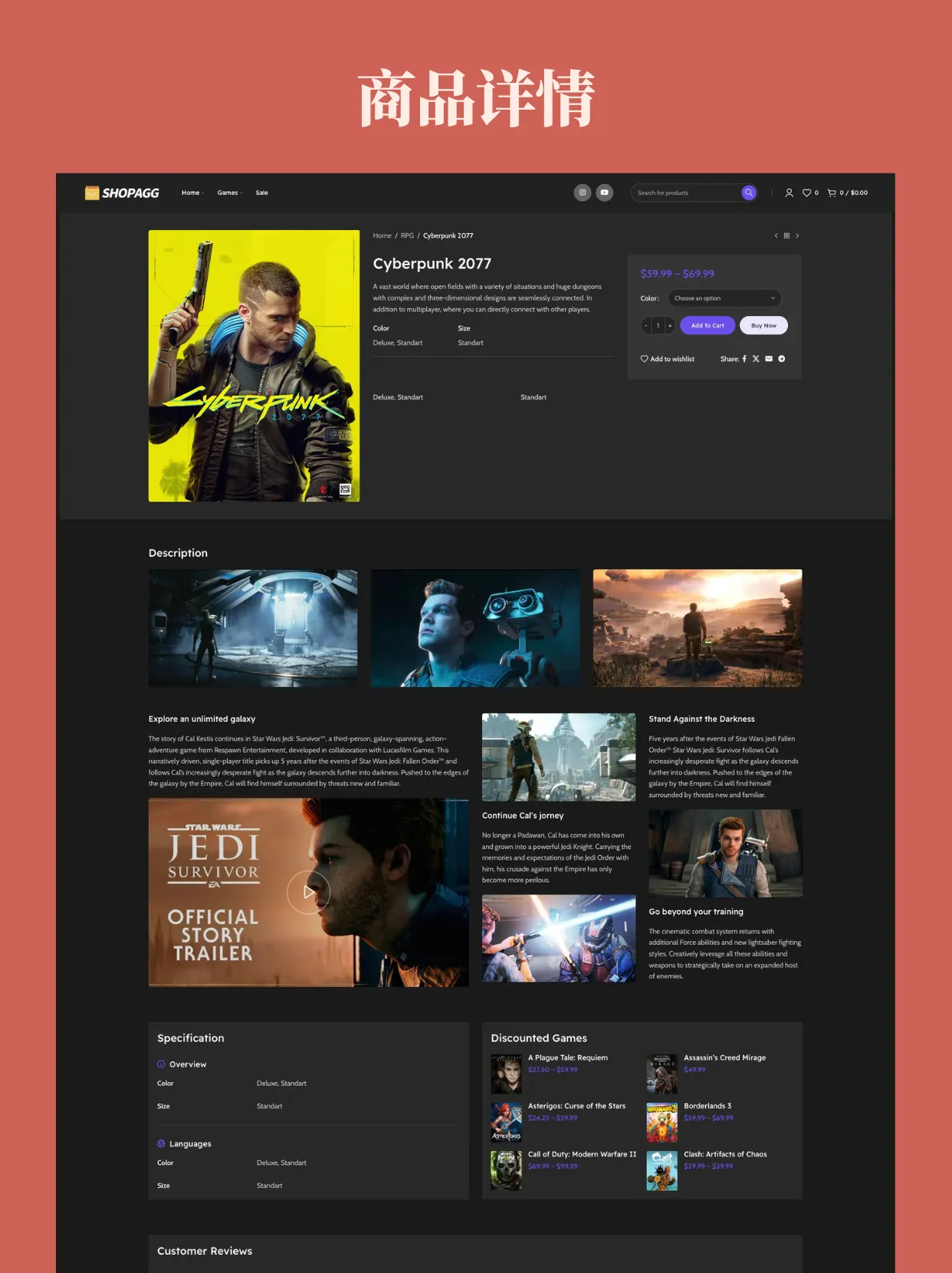Screen dimensions: 952x1273
Task: Open the Sale menu item
Action: (x=262, y=192)
